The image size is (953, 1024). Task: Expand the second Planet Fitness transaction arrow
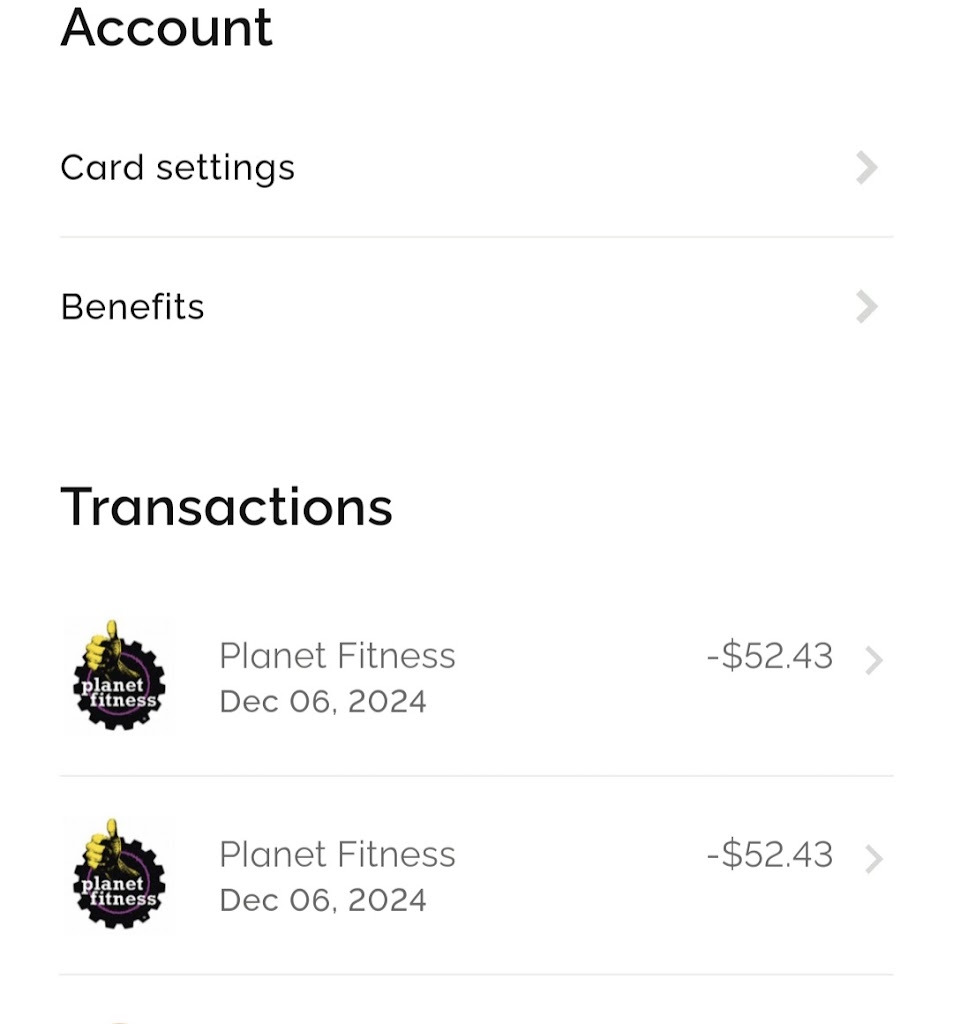pos(873,859)
